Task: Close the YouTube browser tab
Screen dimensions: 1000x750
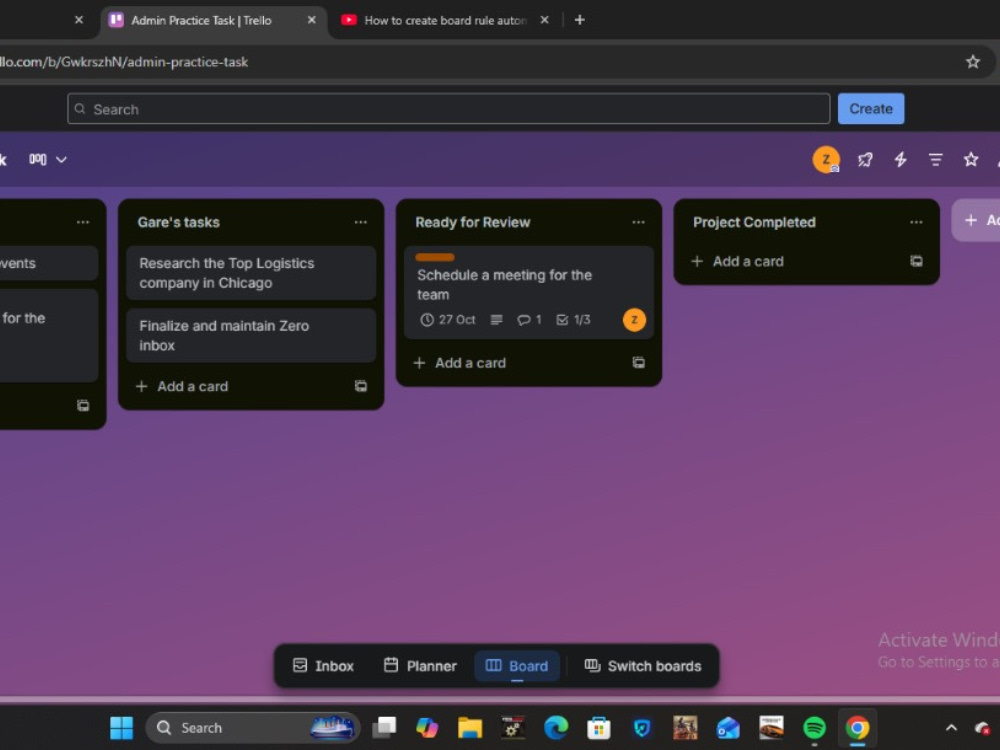Action: click(x=544, y=20)
